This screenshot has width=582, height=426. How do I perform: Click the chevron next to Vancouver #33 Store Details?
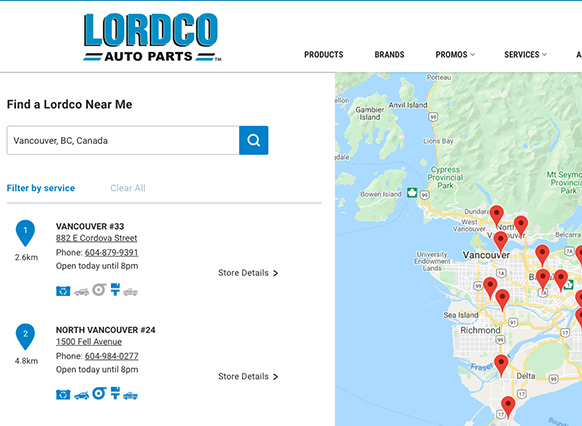pos(275,273)
